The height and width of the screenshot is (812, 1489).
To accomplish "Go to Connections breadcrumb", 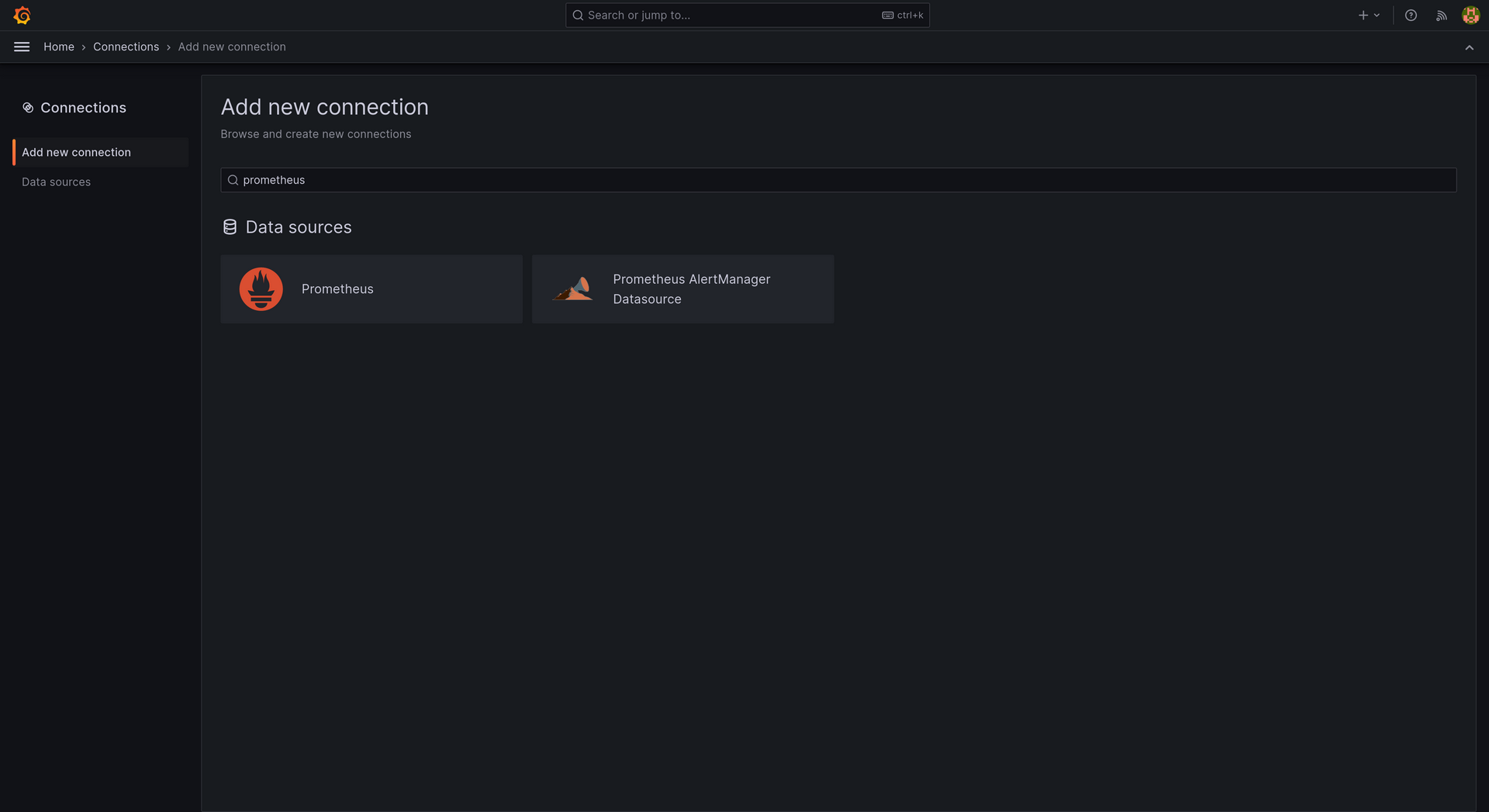I will (126, 47).
